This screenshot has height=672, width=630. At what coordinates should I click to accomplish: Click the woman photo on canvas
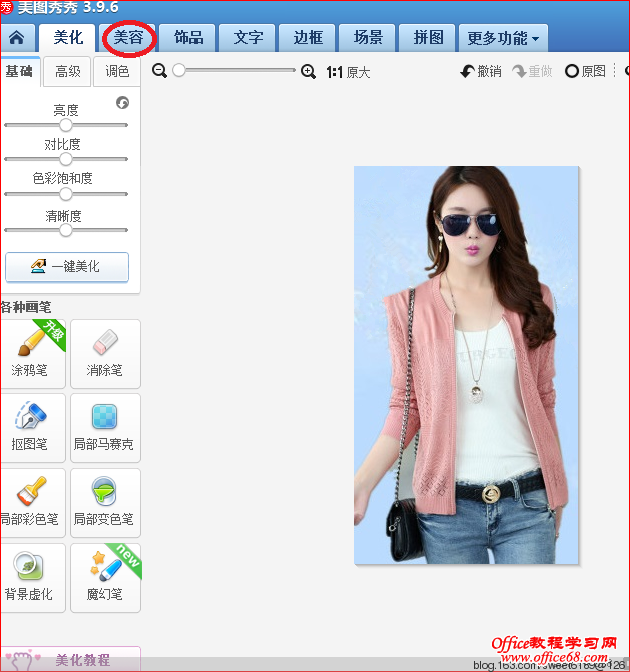[x=466, y=365]
